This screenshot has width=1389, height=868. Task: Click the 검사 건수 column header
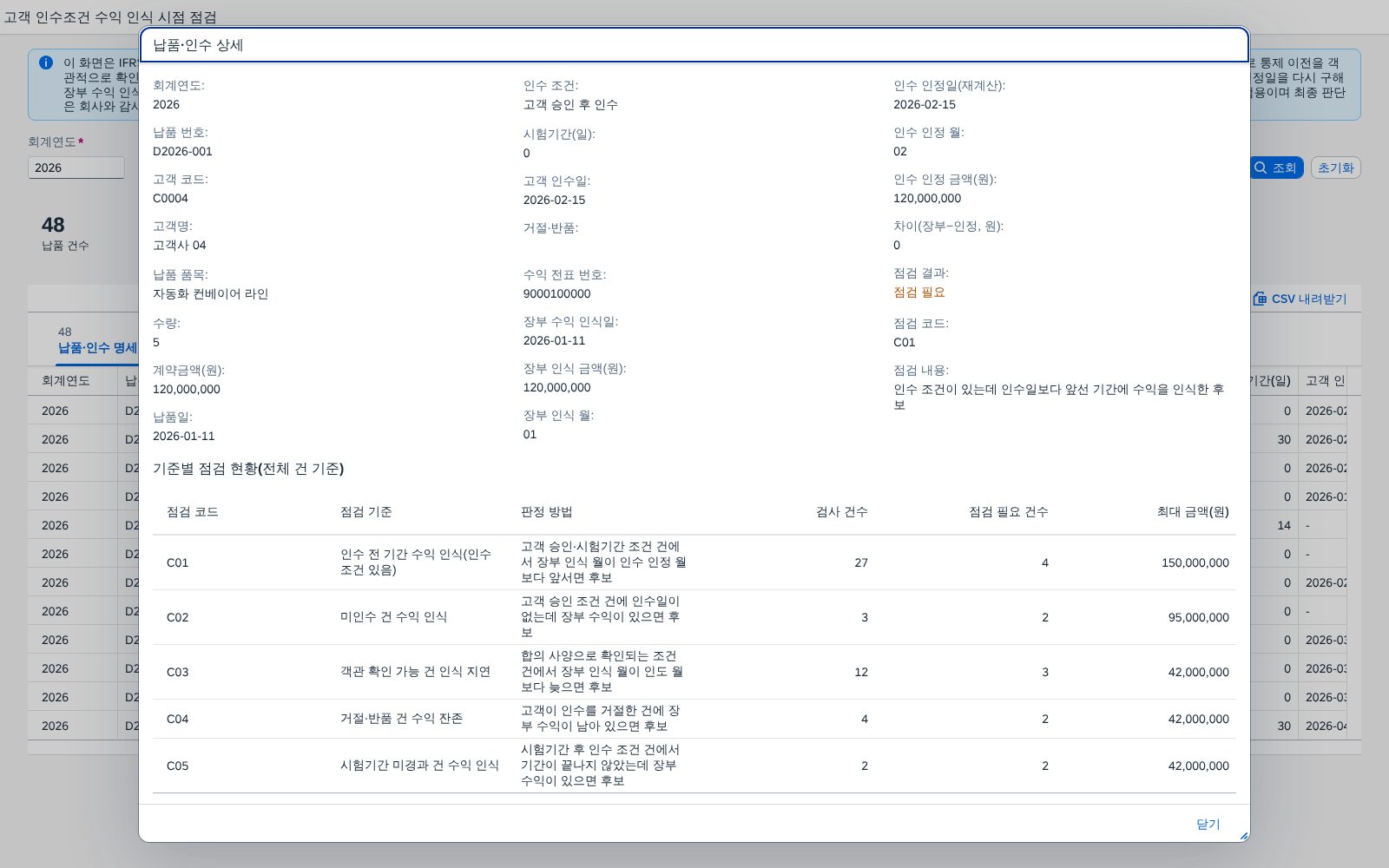tap(842, 512)
